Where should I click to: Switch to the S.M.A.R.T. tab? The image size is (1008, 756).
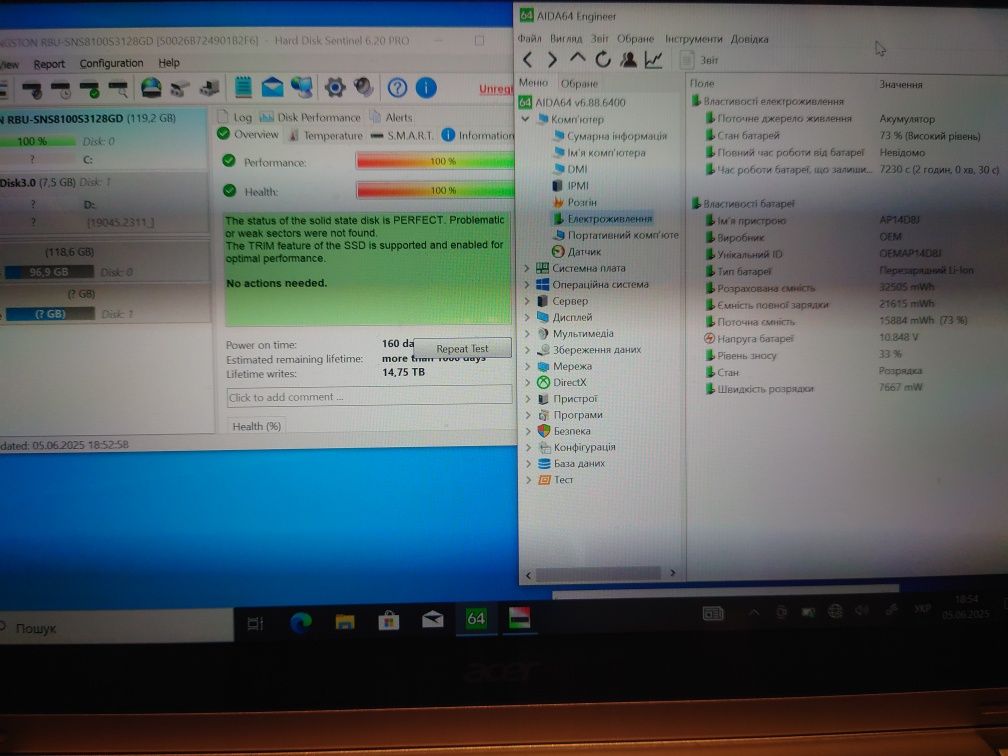point(403,136)
